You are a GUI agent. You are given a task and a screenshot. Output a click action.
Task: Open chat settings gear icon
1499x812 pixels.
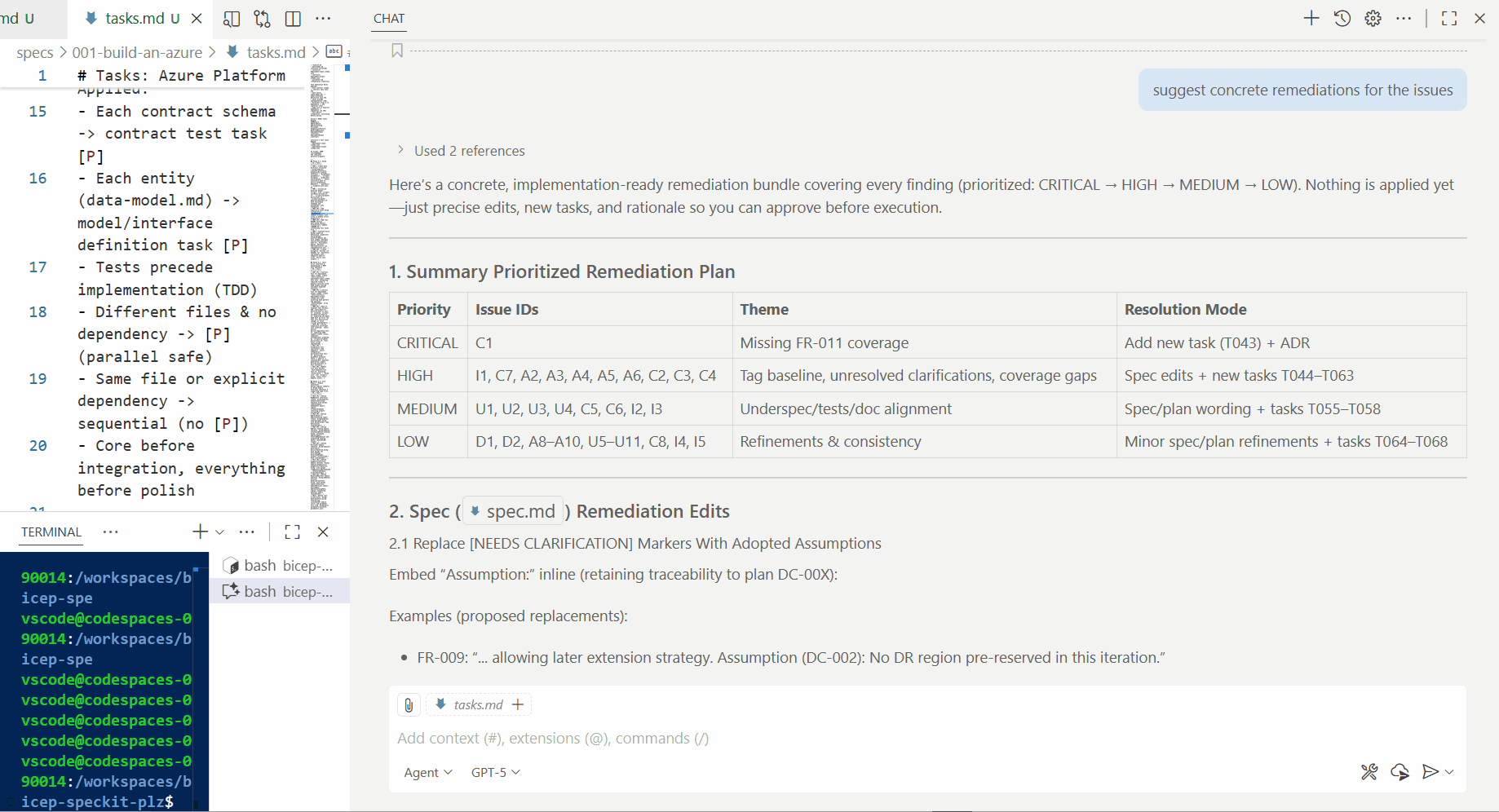(1373, 19)
